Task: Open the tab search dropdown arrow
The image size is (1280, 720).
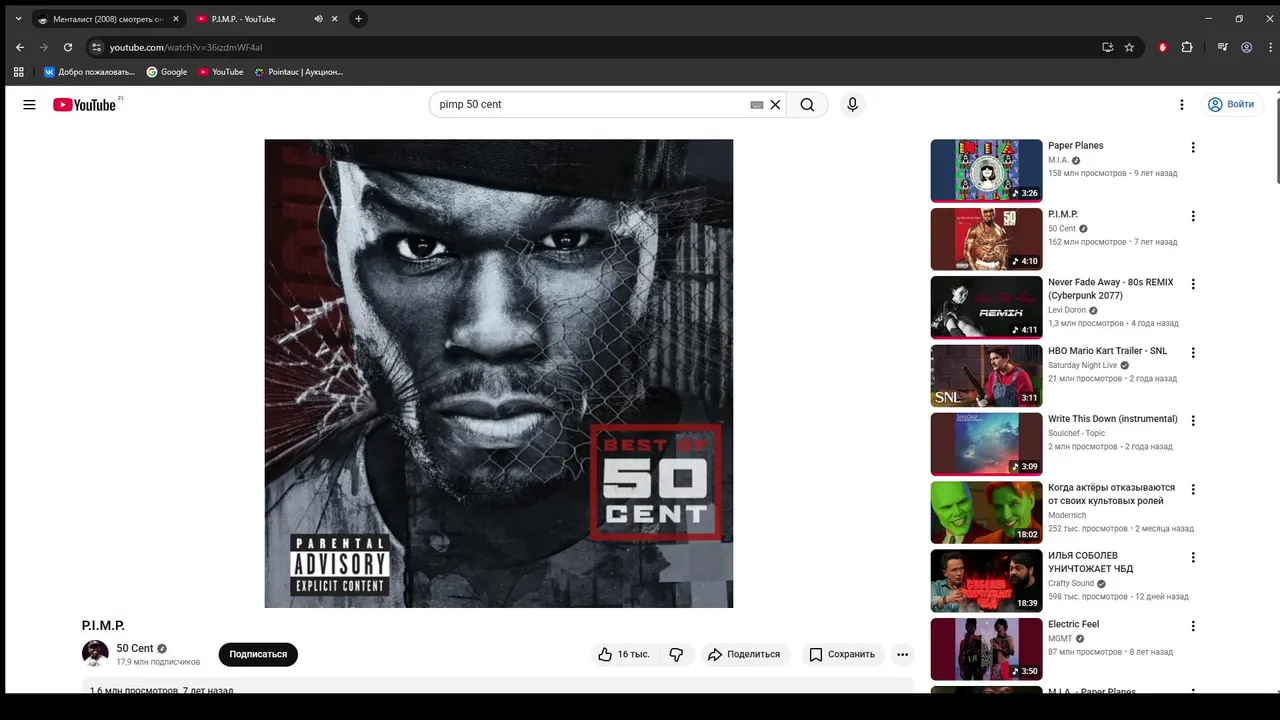Action: 18,19
